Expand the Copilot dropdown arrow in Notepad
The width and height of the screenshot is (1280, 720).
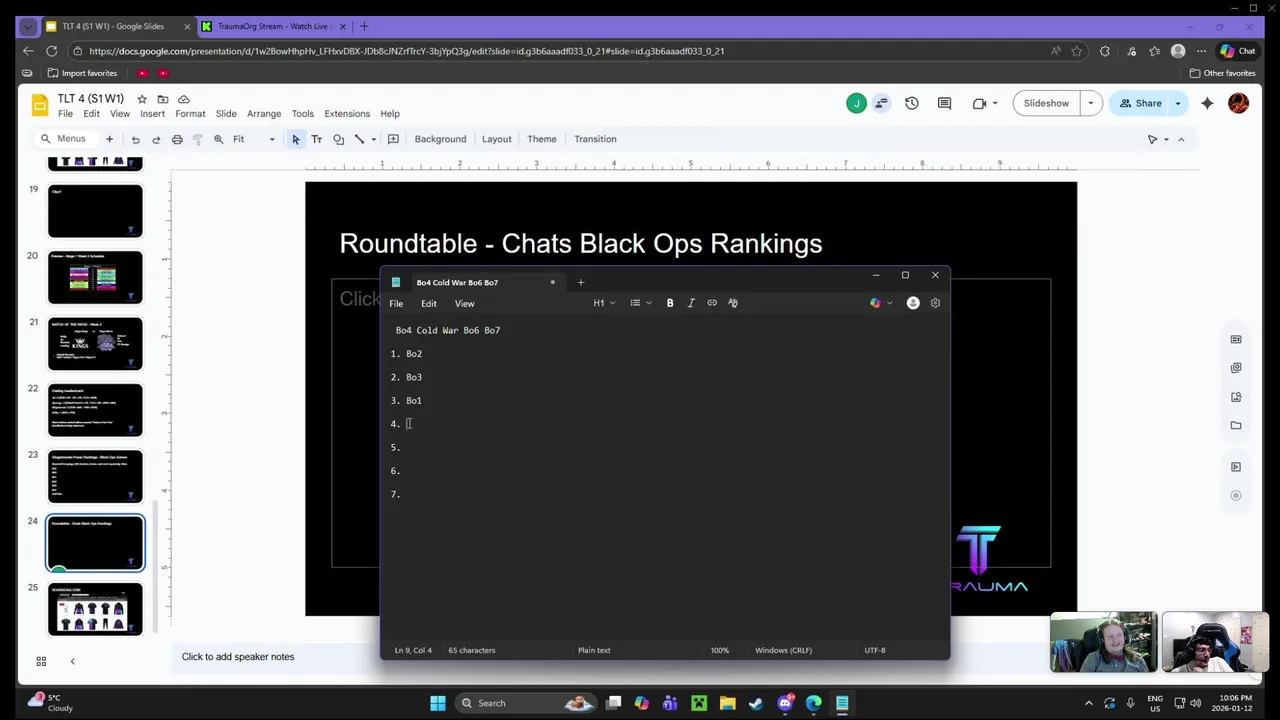pos(890,303)
